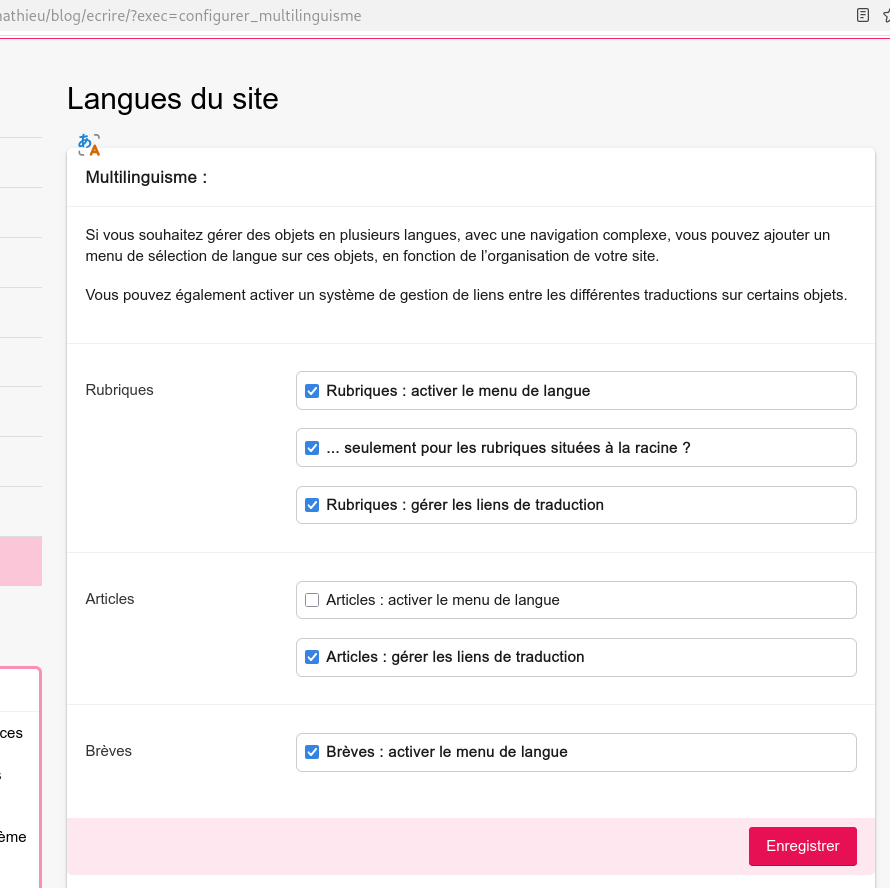The width and height of the screenshot is (890, 888).
Task: Disable "Rubriques : gérer les liens de traduction"
Action: pos(312,505)
